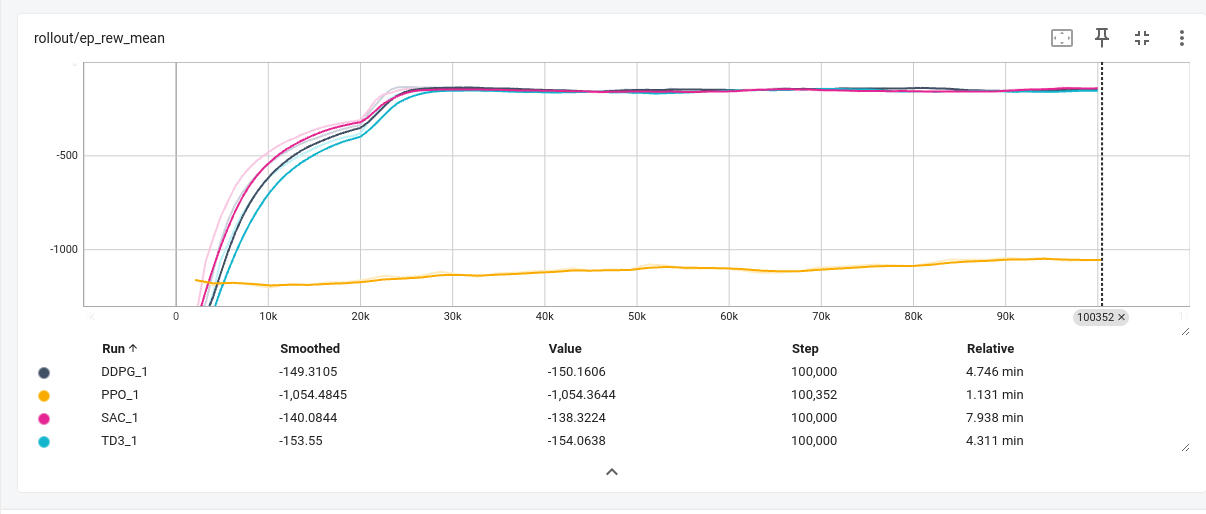
Task: Click the rollout/ep_rew_mean card title
Action: (99, 38)
